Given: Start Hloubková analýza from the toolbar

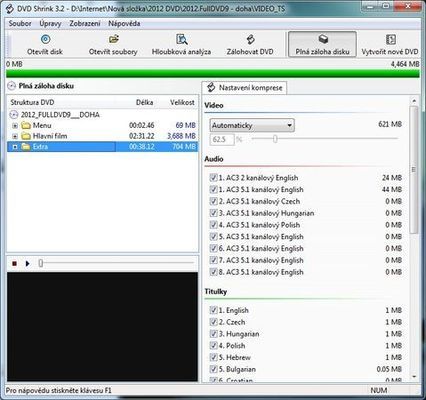Looking at the screenshot, I should pyautogui.click(x=182, y=39).
